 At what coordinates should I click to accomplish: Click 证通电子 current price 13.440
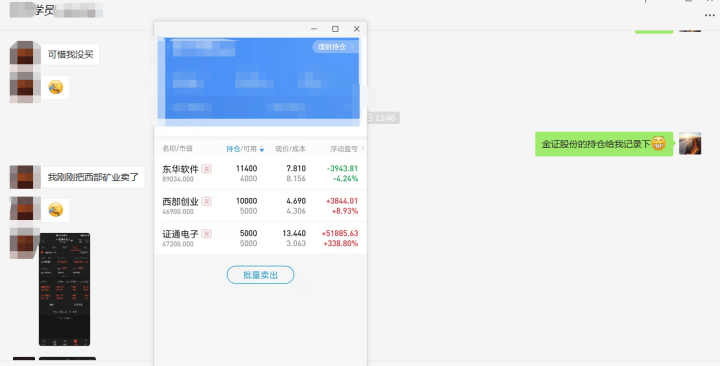click(294, 233)
